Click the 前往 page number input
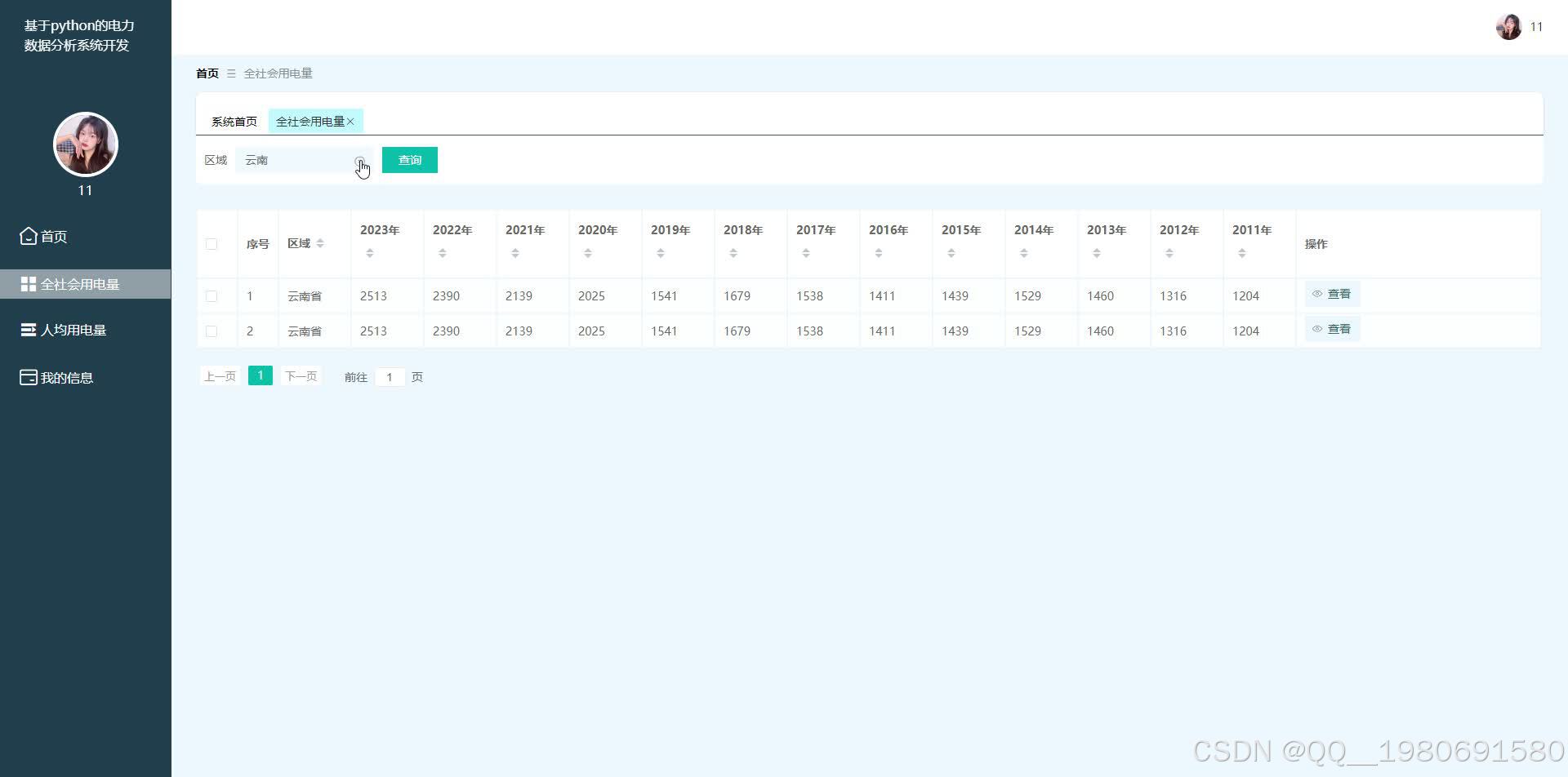Viewport: 1568px width, 777px height. (x=390, y=377)
